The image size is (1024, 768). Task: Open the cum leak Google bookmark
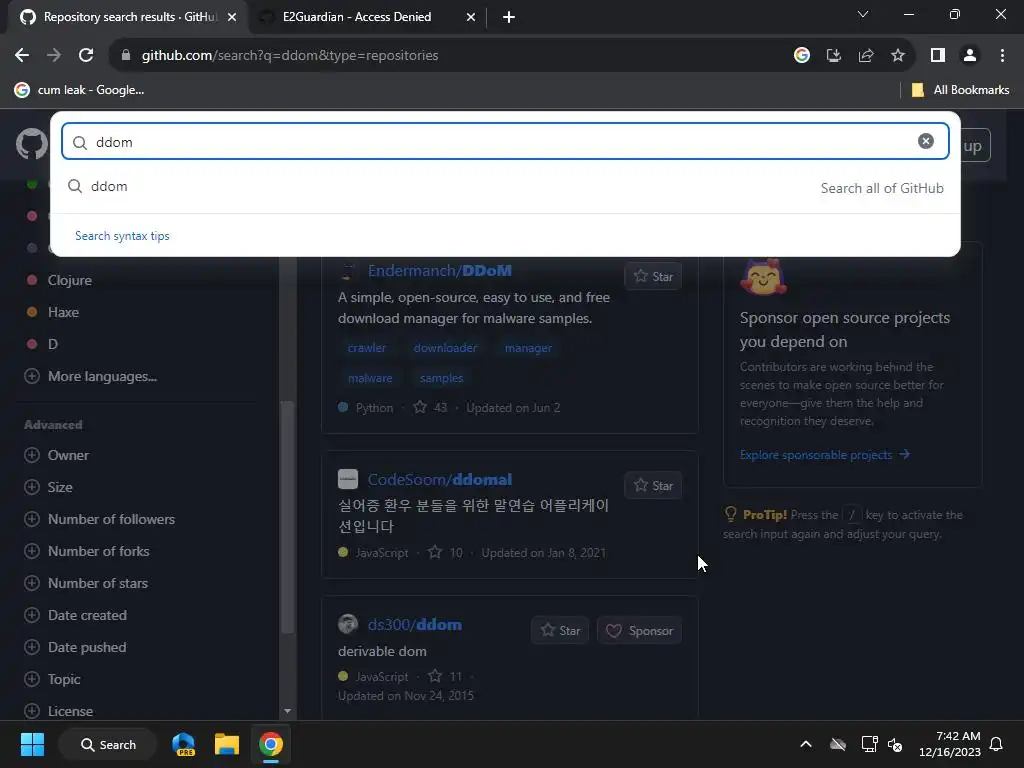click(79, 90)
